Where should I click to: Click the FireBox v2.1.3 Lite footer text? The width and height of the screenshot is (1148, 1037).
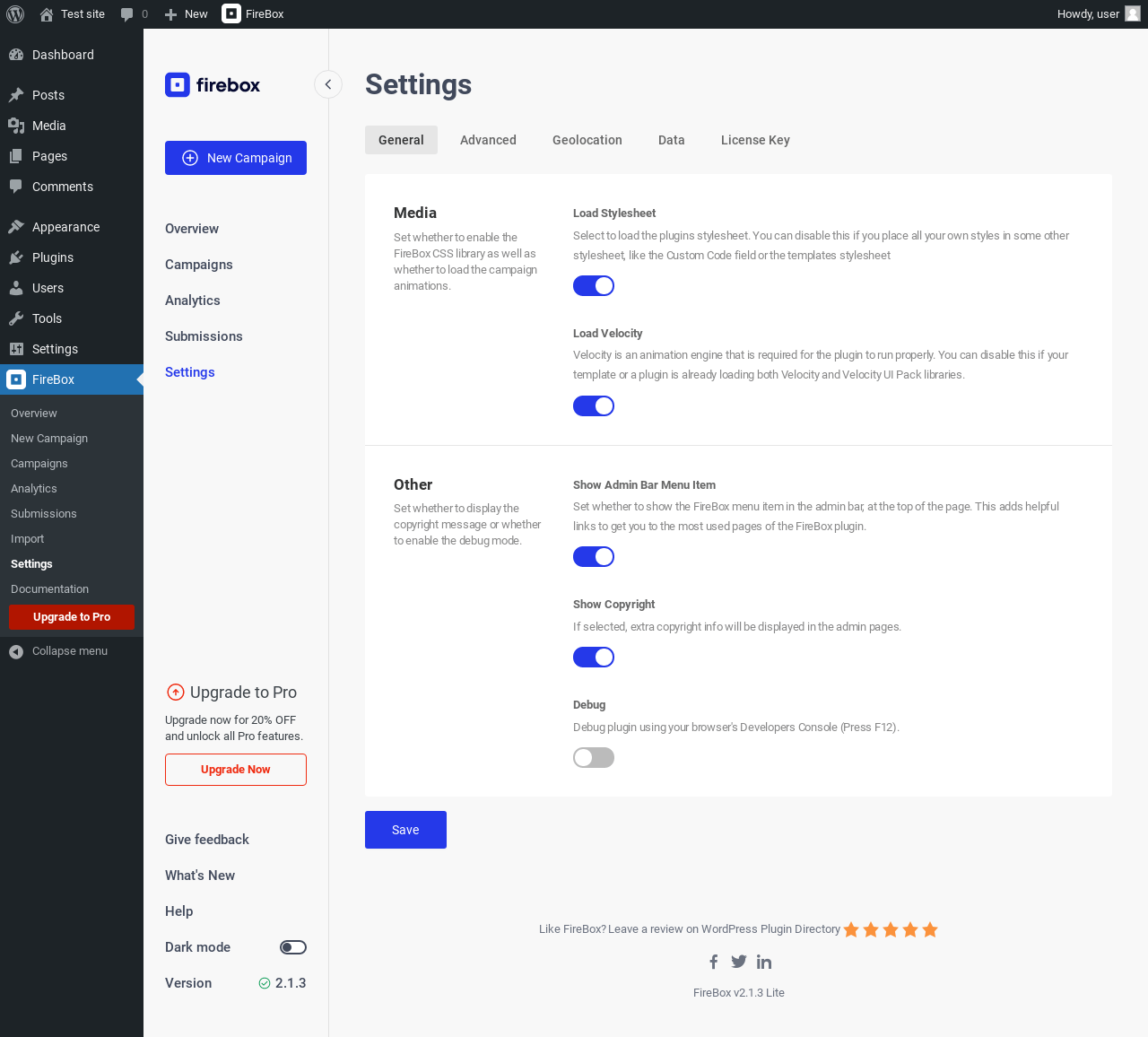pyautogui.click(x=739, y=993)
